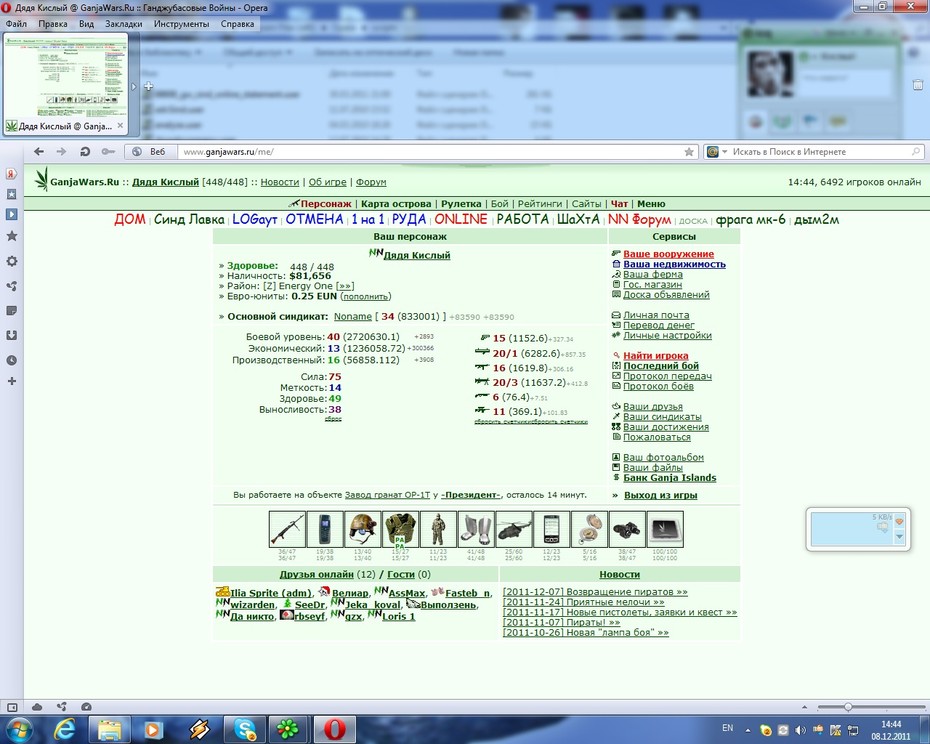Select the compass equipment item
The height and width of the screenshot is (744, 930).
coord(590,529)
